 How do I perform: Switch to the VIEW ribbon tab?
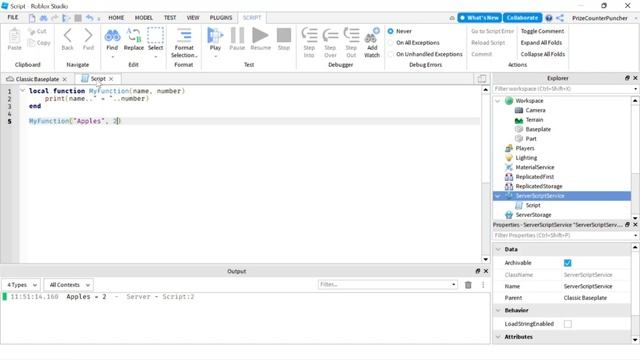193,18
